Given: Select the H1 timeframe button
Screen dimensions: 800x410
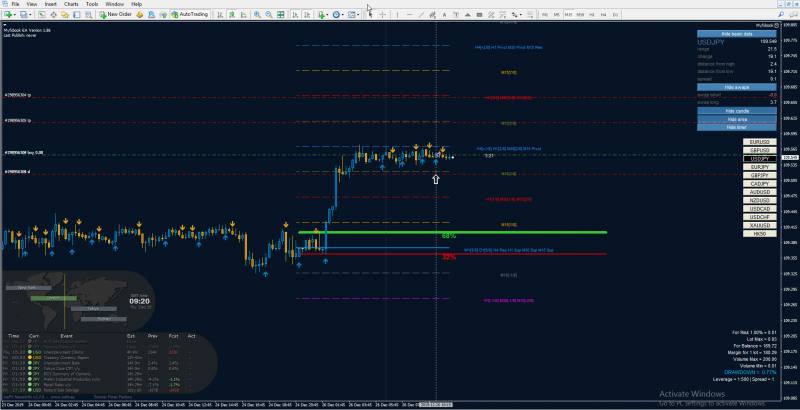Looking at the screenshot, I should [592, 15].
